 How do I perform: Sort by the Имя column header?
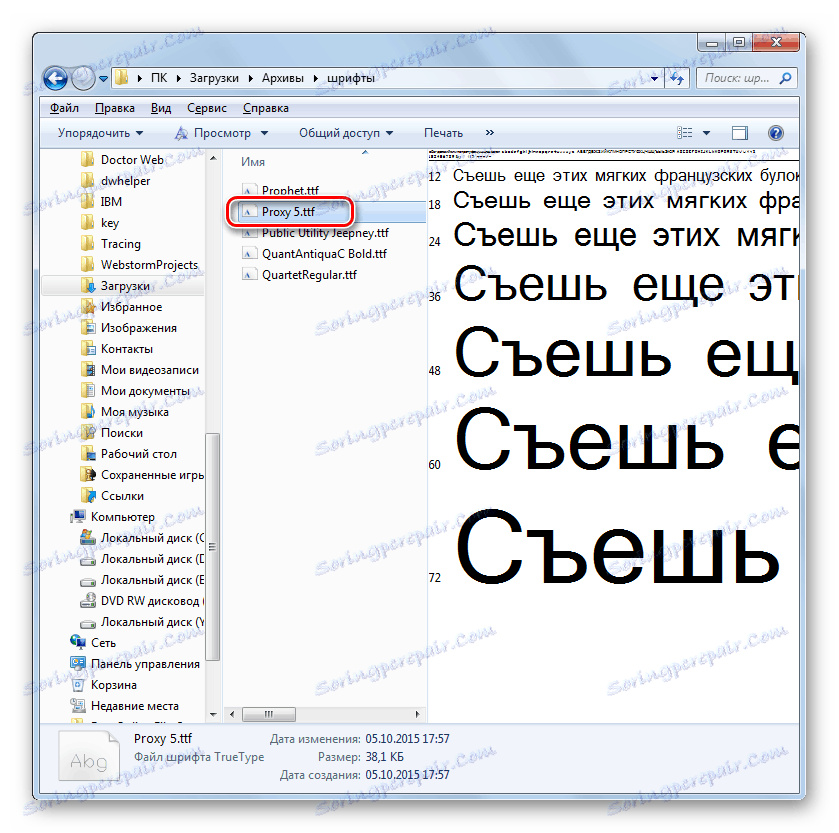tap(253, 162)
